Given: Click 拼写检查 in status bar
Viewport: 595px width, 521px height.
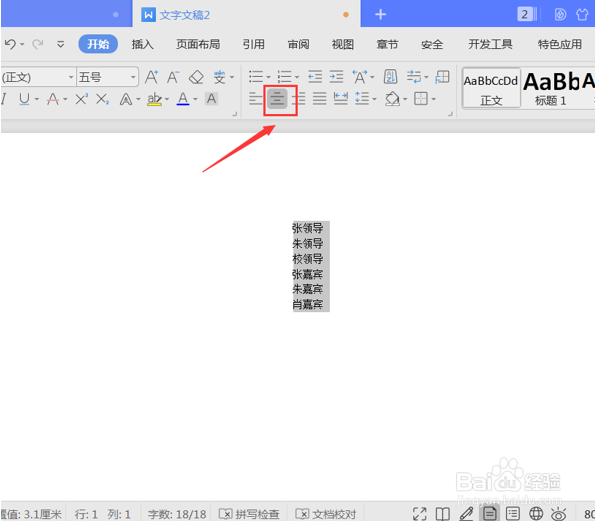Looking at the screenshot, I should click(x=249, y=514).
